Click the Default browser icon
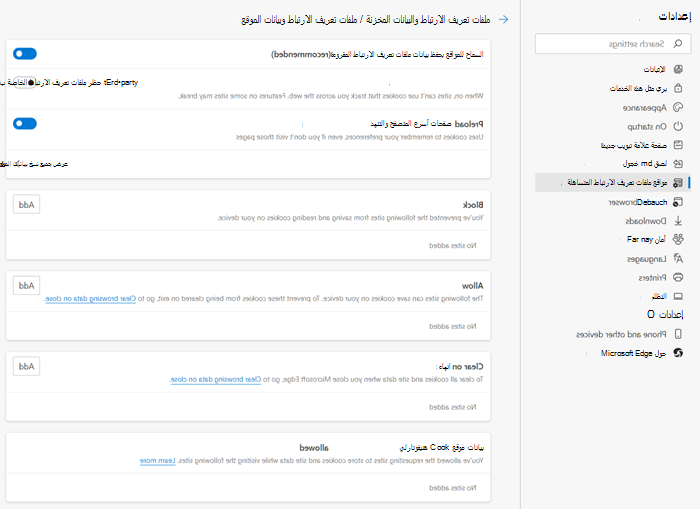The width and height of the screenshot is (700, 509). (x=678, y=202)
